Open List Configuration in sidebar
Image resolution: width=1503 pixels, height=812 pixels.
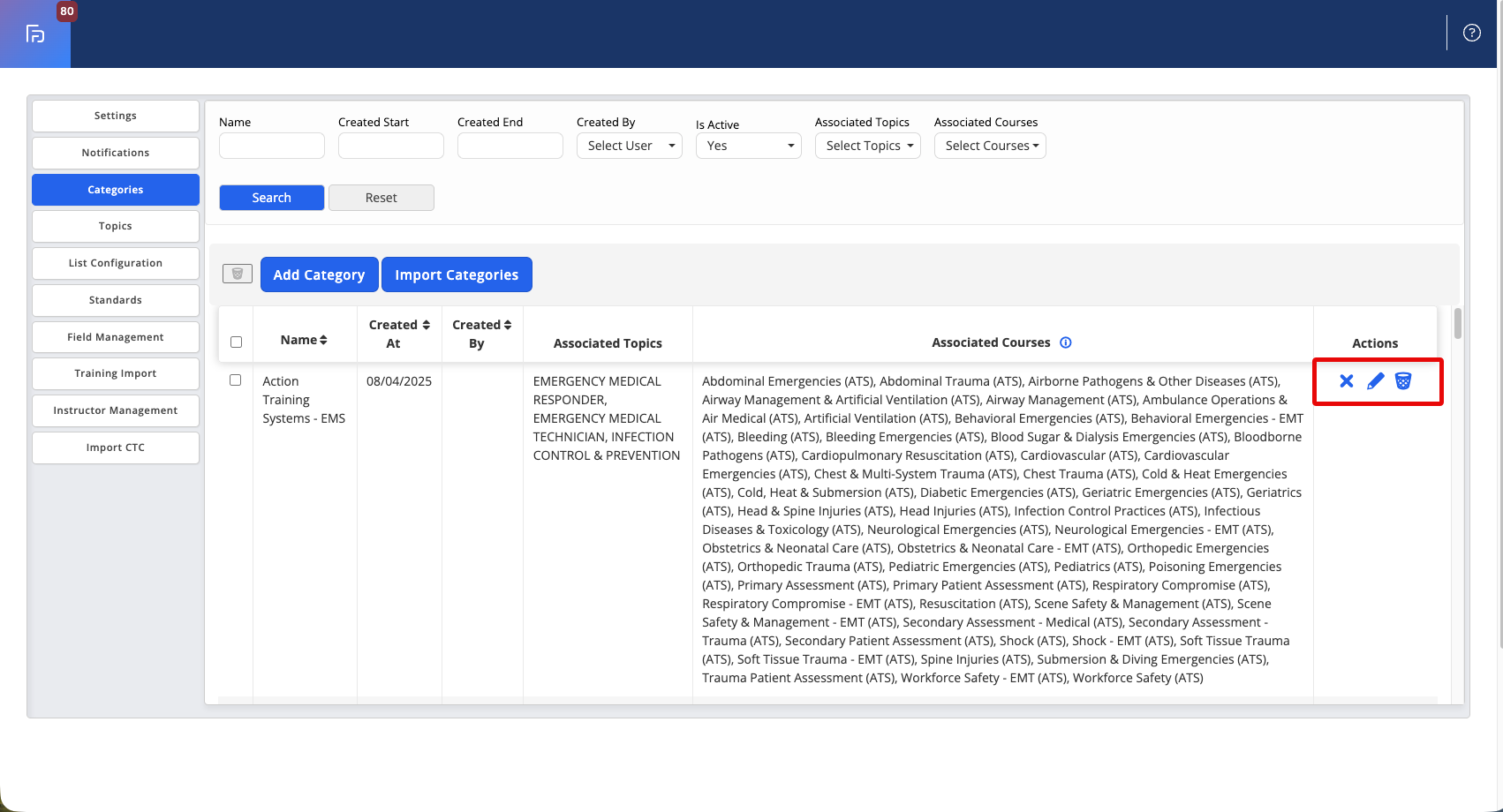point(116,263)
